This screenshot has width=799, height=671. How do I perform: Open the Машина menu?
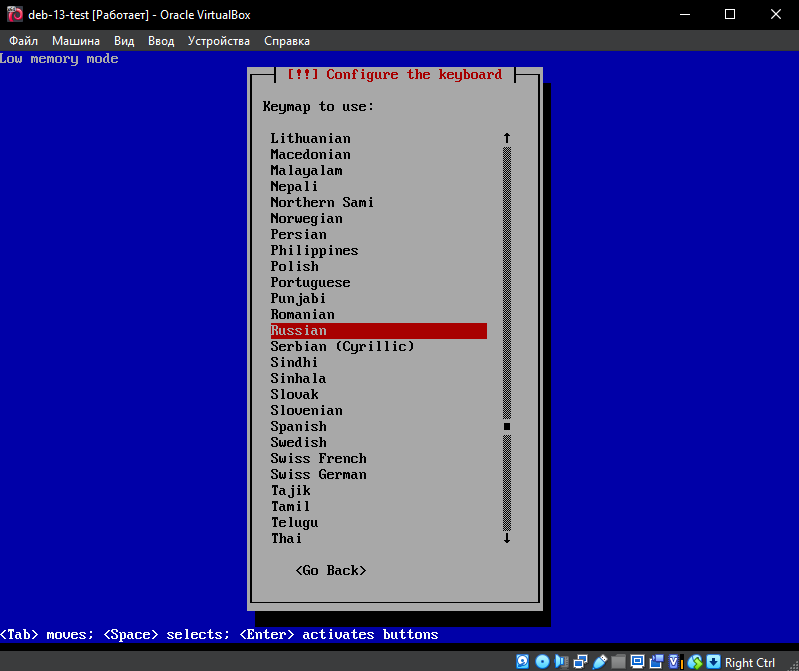(76, 41)
